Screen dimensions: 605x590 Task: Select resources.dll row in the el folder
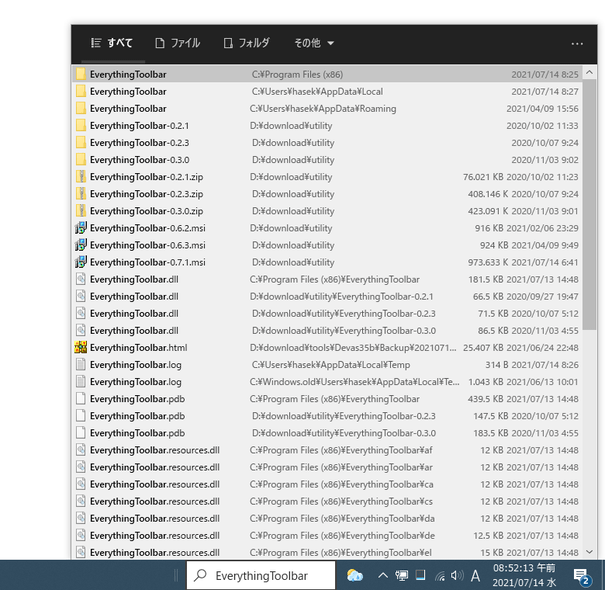click(x=327, y=552)
